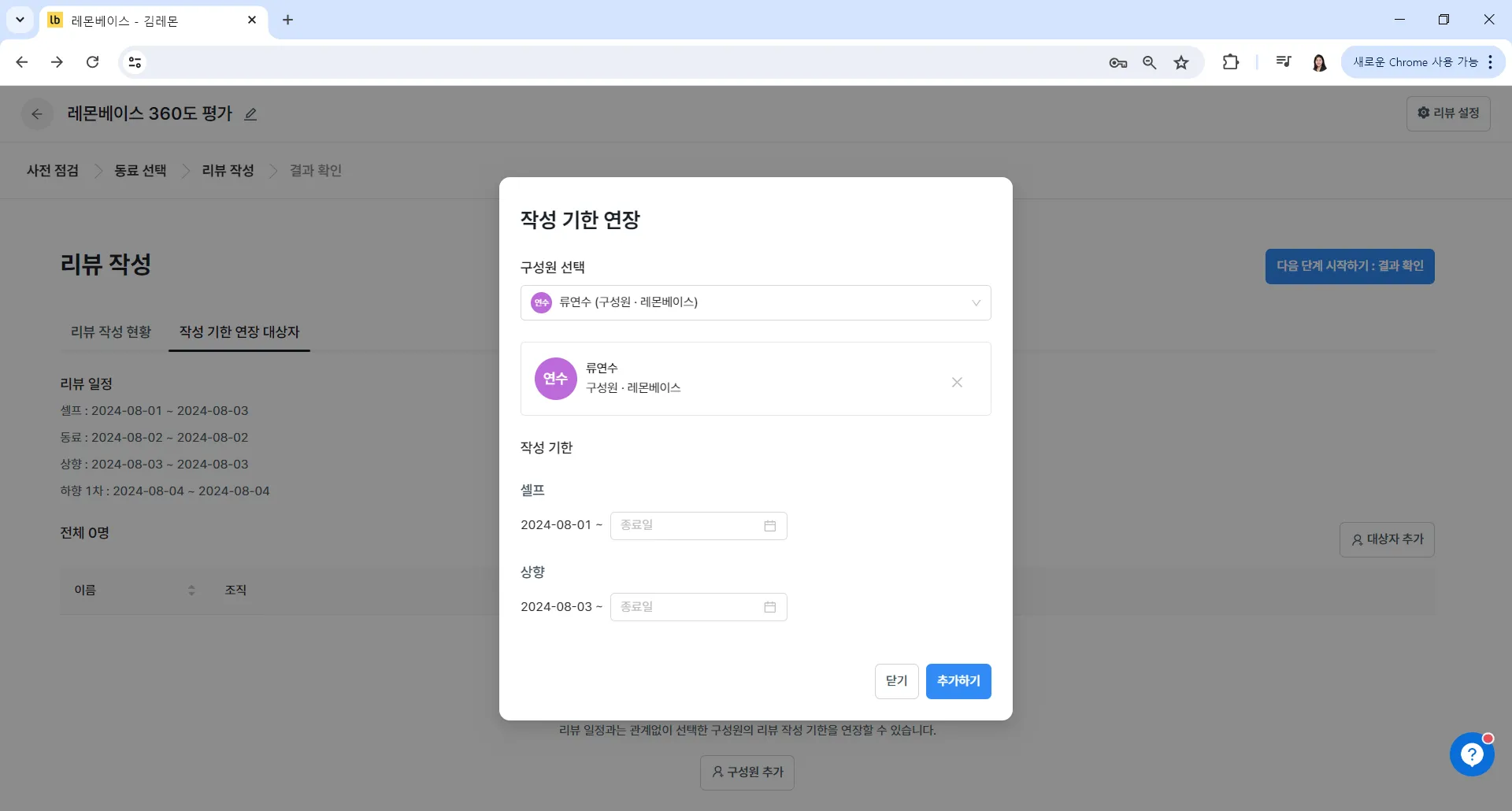This screenshot has height=811, width=1512.
Task: Open the tab search dropdown arrow
Action: [x=20, y=20]
